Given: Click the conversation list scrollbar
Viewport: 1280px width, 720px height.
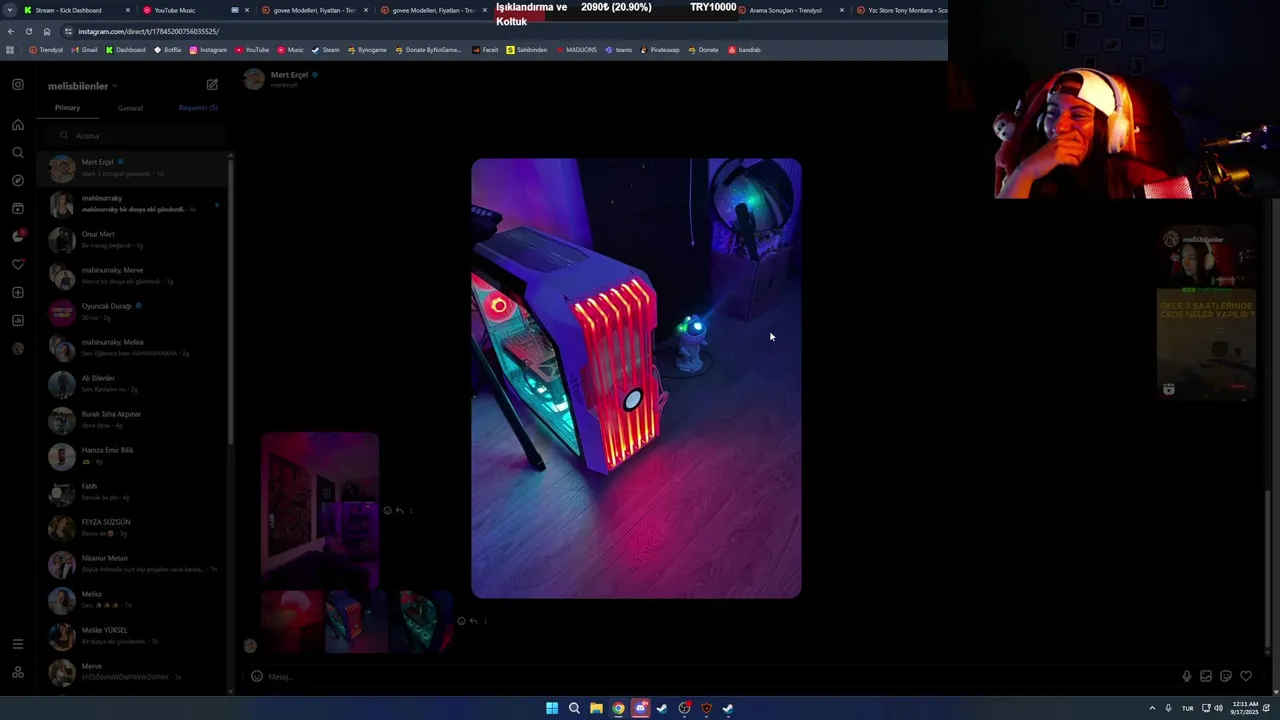Looking at the screenshot, I should tap(231, 300).
